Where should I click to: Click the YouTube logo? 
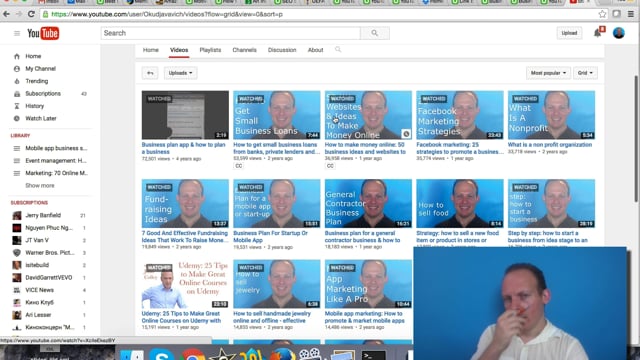pyautogui.click(x=43, y=33)
